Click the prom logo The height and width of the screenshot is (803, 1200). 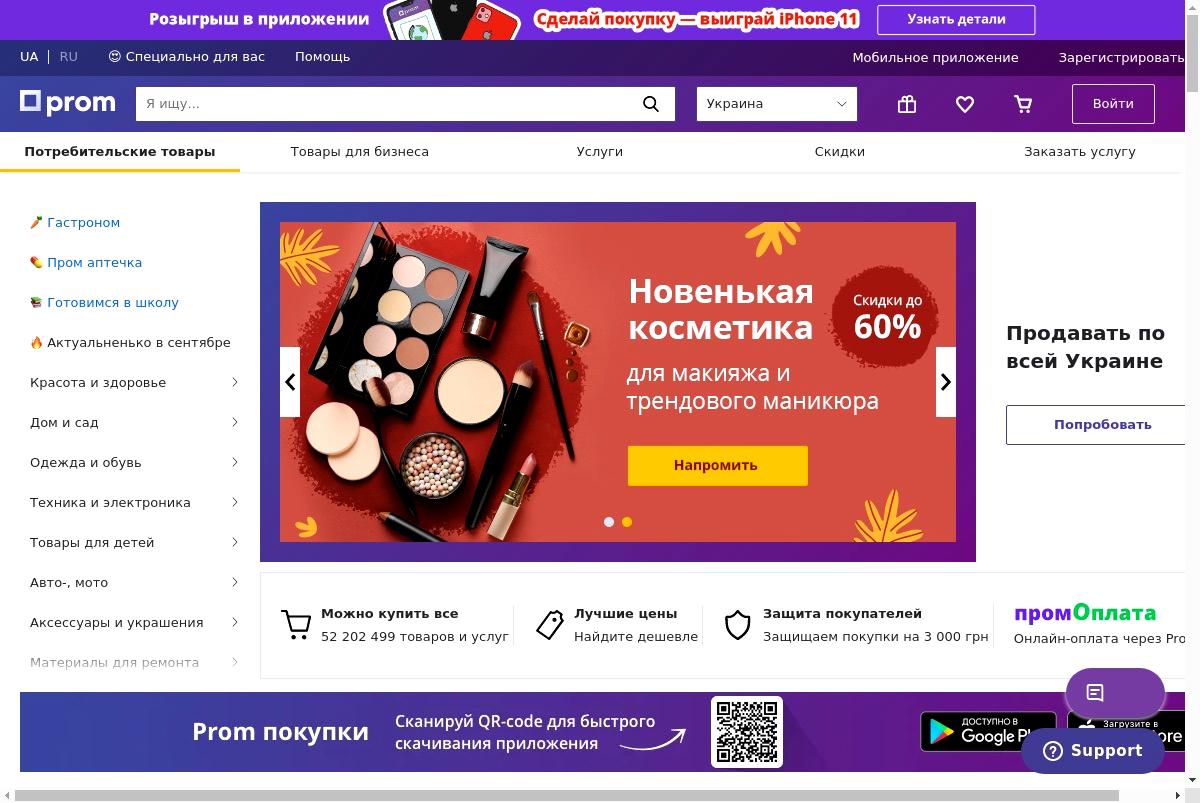pos(68,103)
